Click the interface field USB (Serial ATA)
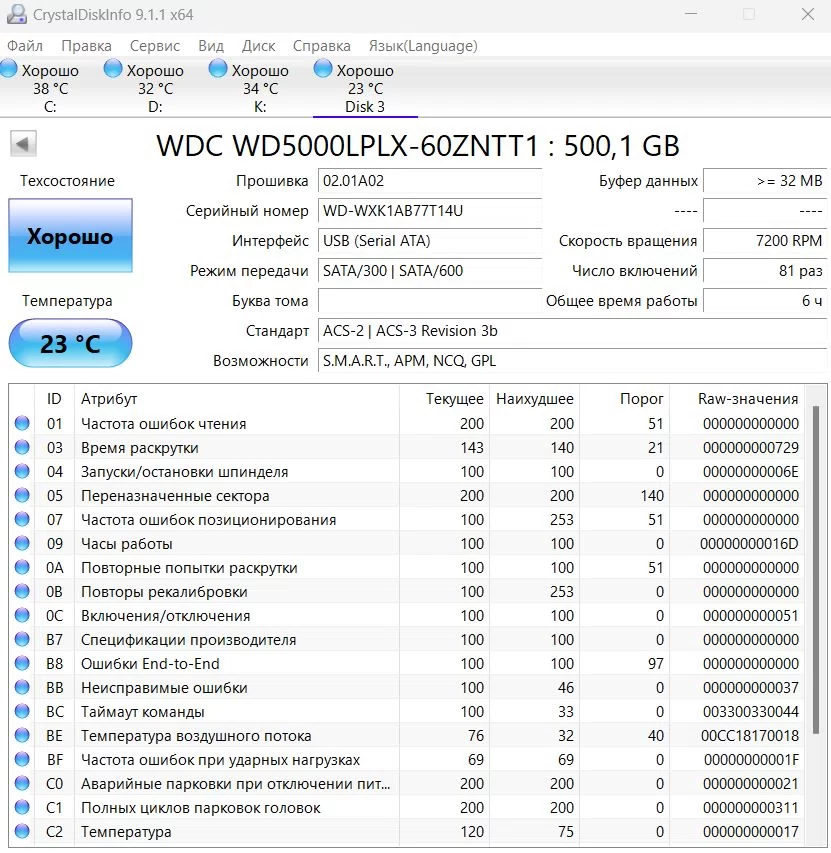Image resolution: width=831 pixels, height=853 pixels. click(430, 240)
